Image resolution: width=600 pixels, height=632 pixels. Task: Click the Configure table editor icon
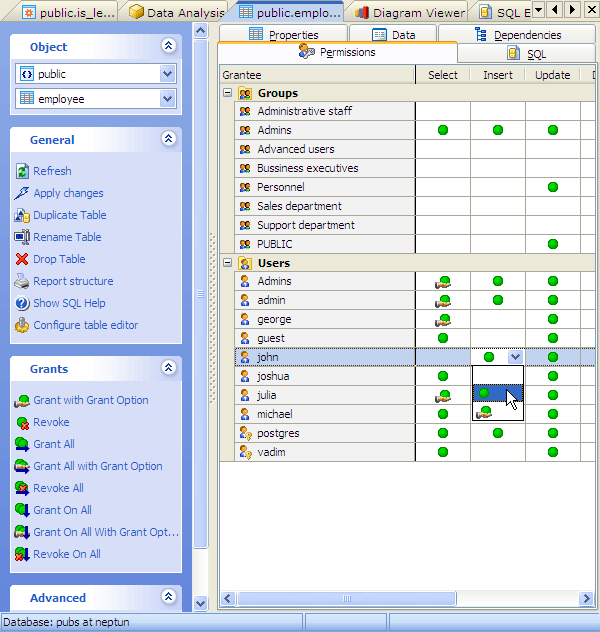23,325
